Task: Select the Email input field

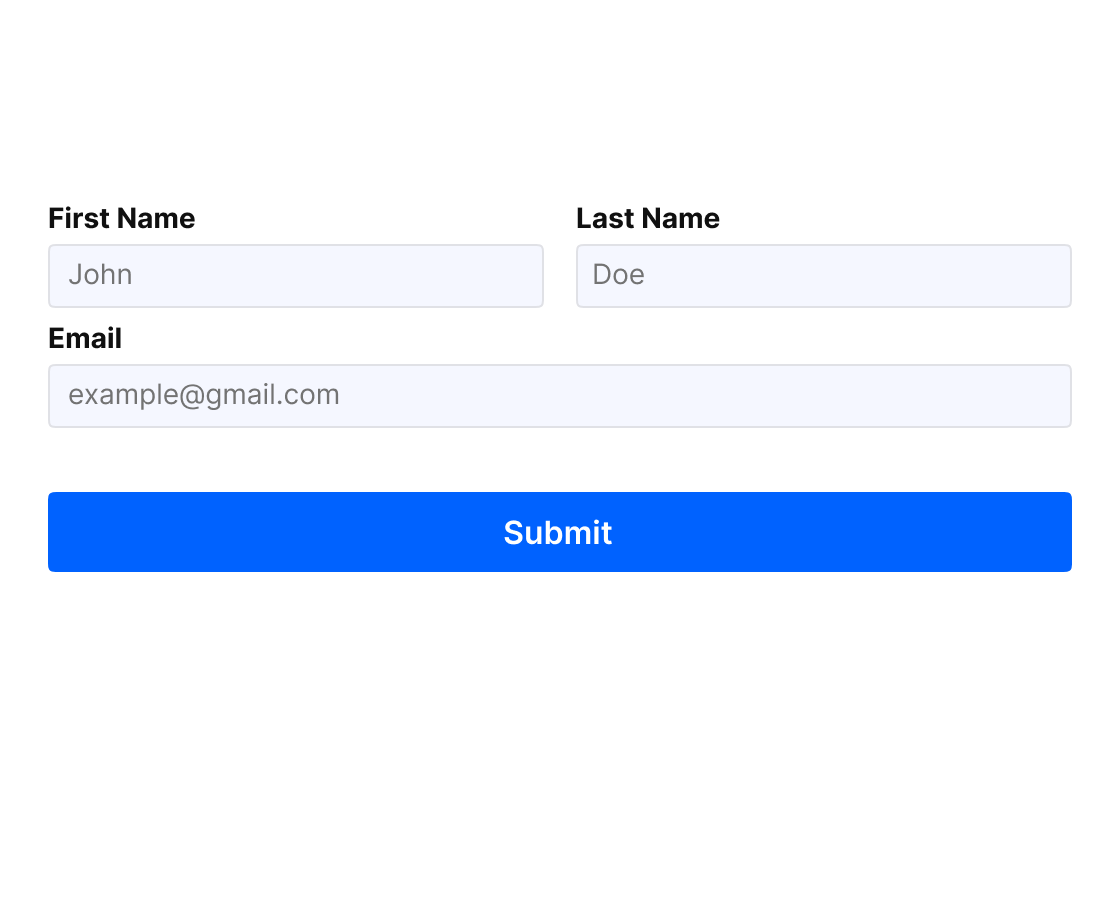Action: pyautogui.click(x=560, y=396)
